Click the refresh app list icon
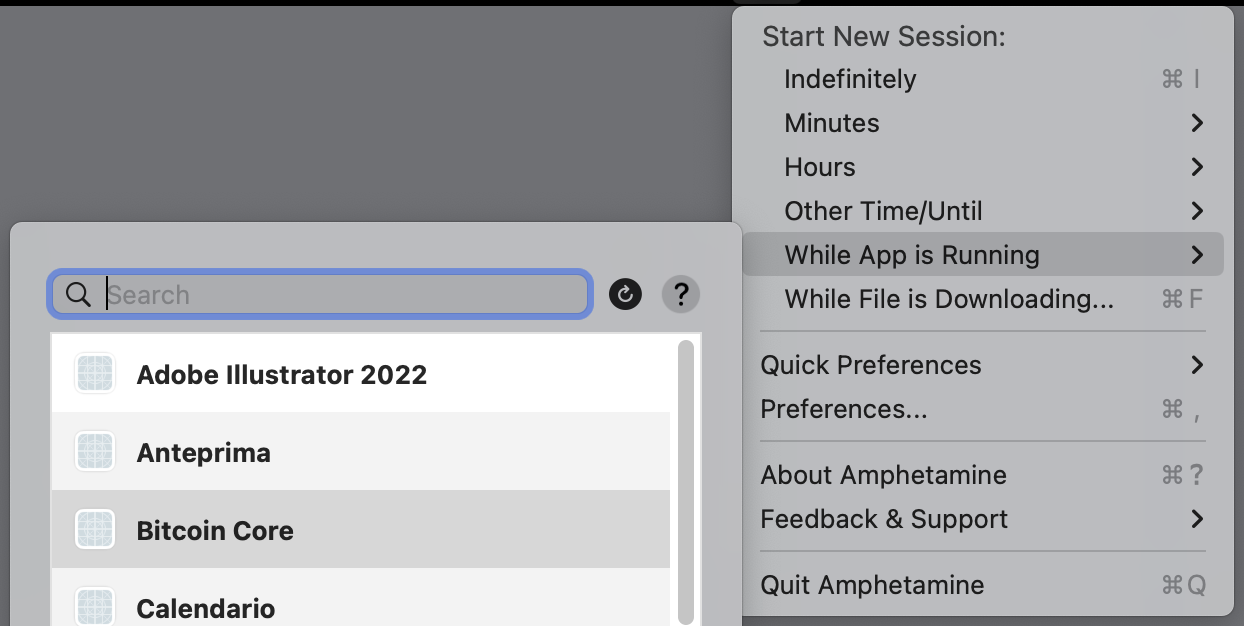Viewport: 1244px width, 626px height. [x=625, y=294]
